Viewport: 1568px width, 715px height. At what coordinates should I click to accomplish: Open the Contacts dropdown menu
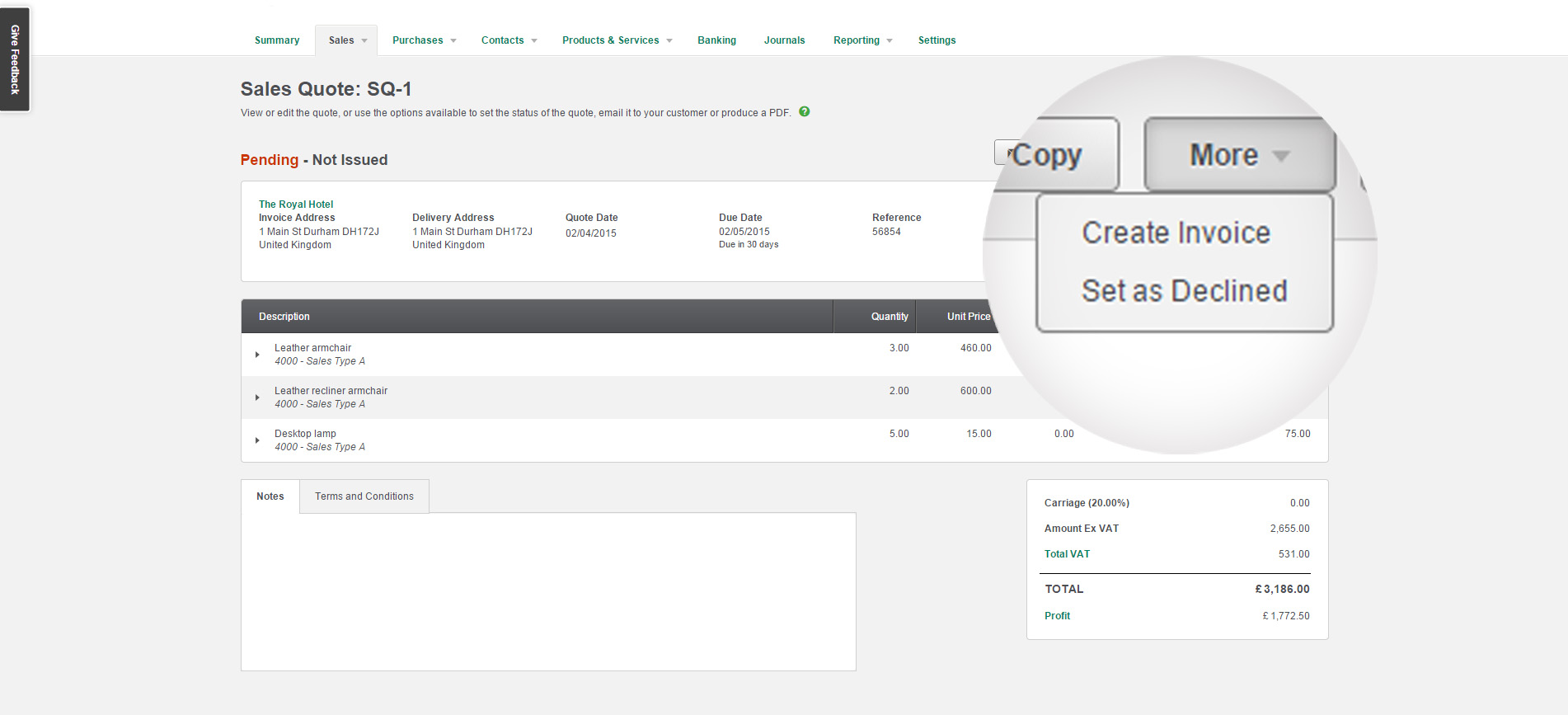click(x=509, y=40)
